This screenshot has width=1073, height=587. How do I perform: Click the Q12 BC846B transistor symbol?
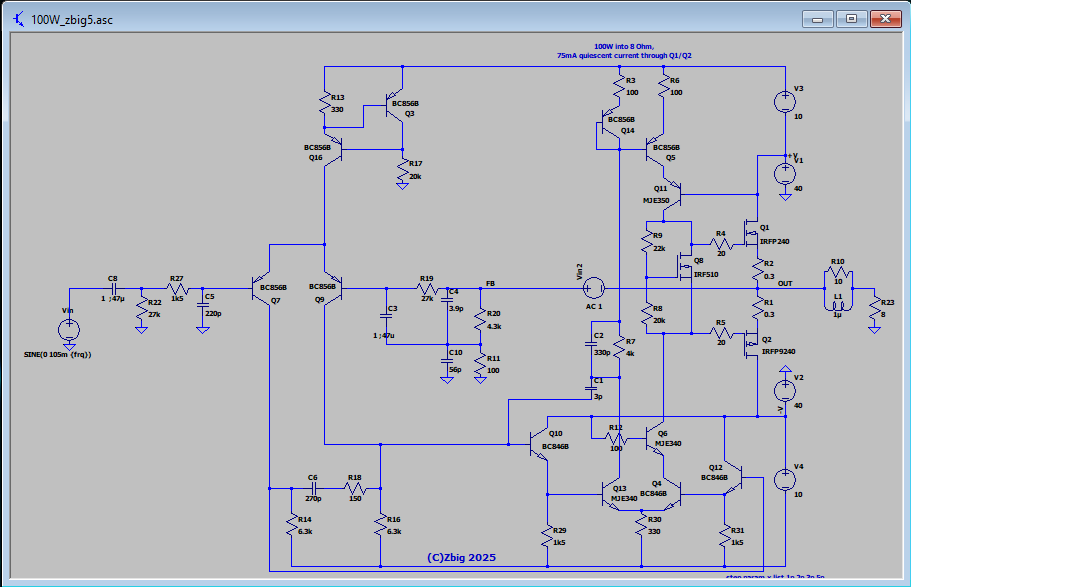tap(734, 478)
